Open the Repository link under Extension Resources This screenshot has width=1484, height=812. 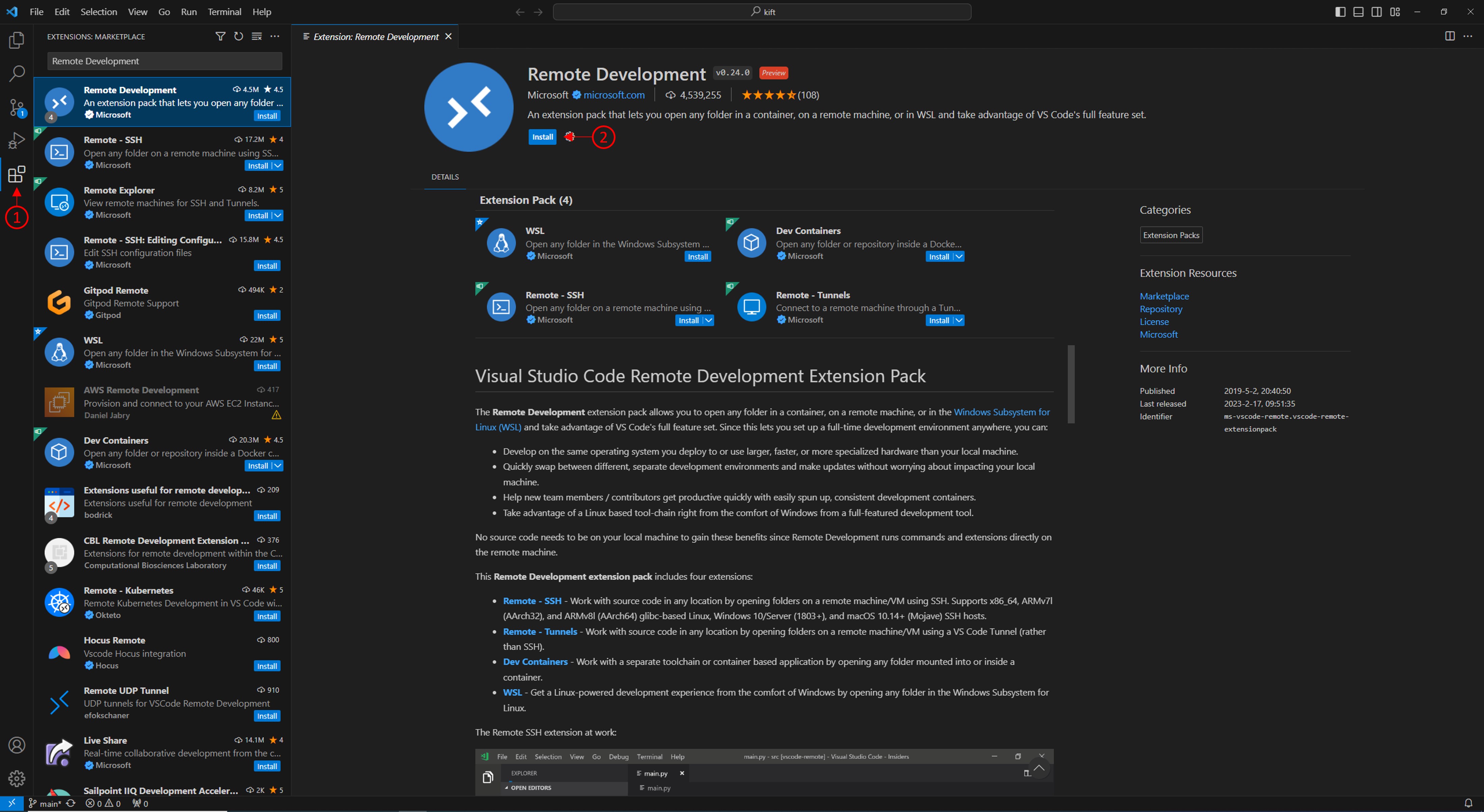[x=1160, y=309]
